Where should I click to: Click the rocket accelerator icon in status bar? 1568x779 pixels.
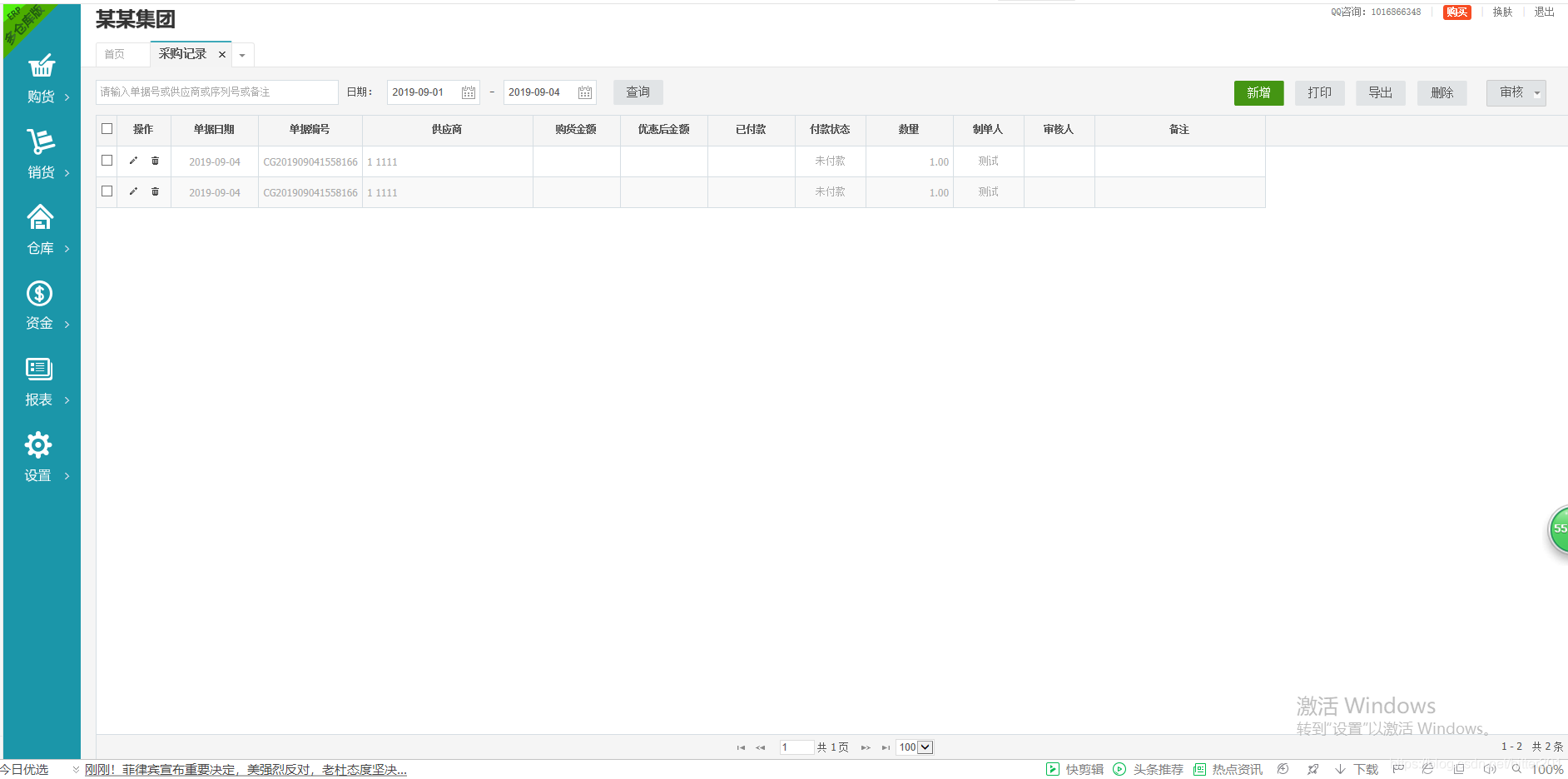(x=1313, y=770)
